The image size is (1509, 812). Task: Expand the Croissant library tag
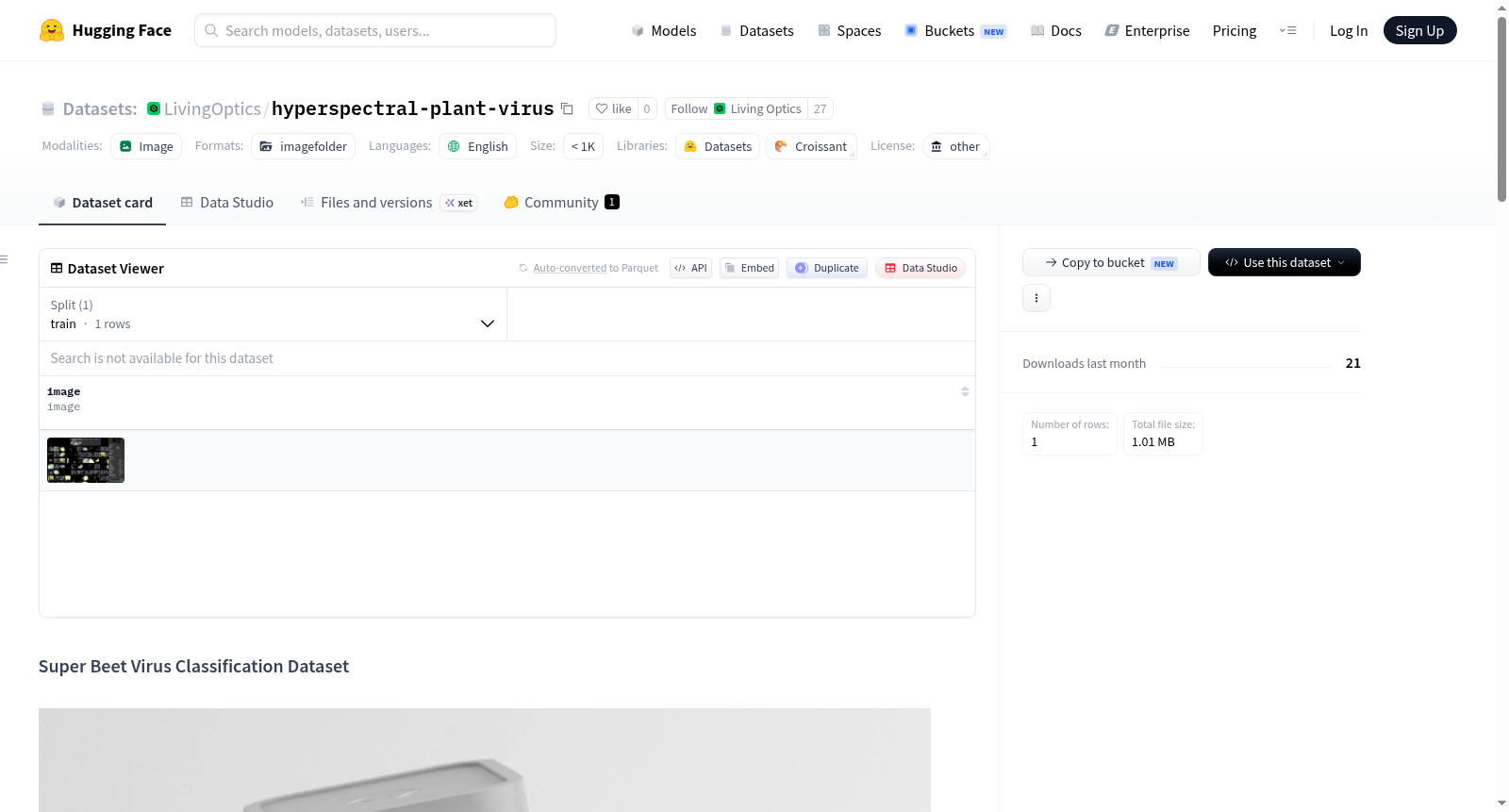click(811, 146)
